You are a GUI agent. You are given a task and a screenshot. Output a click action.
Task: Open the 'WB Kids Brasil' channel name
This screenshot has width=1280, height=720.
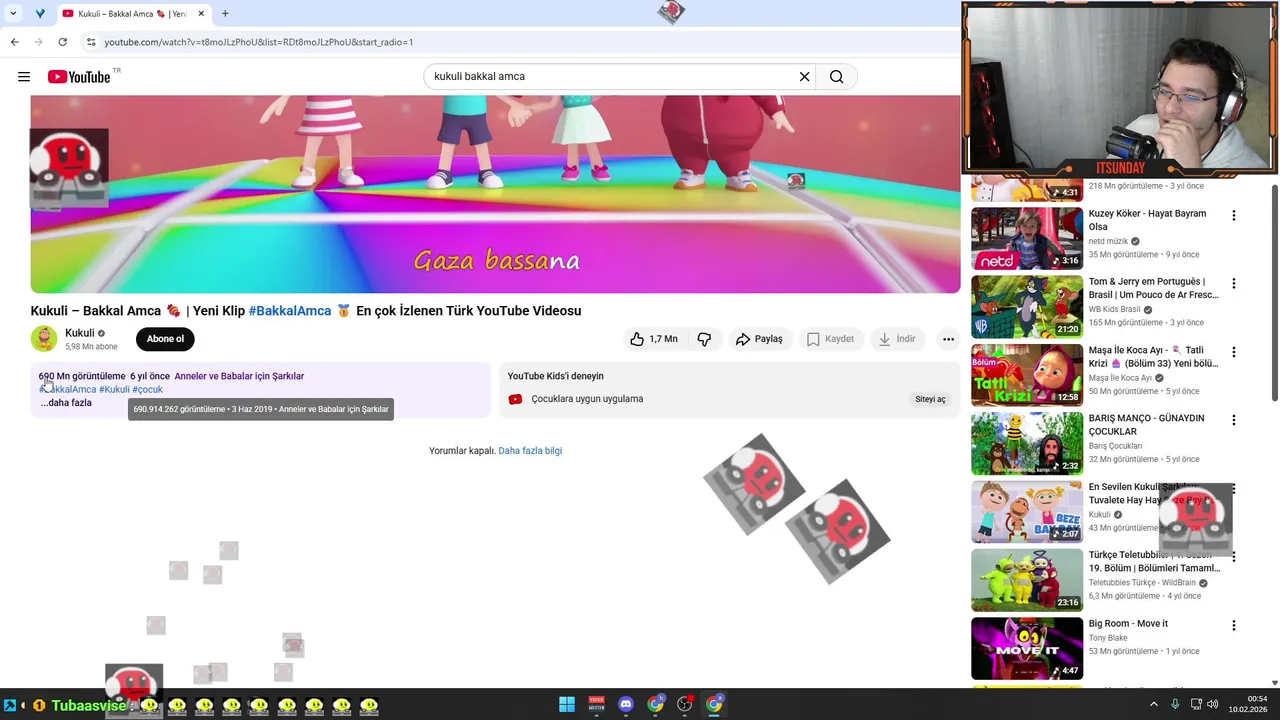coord(1114,310)
